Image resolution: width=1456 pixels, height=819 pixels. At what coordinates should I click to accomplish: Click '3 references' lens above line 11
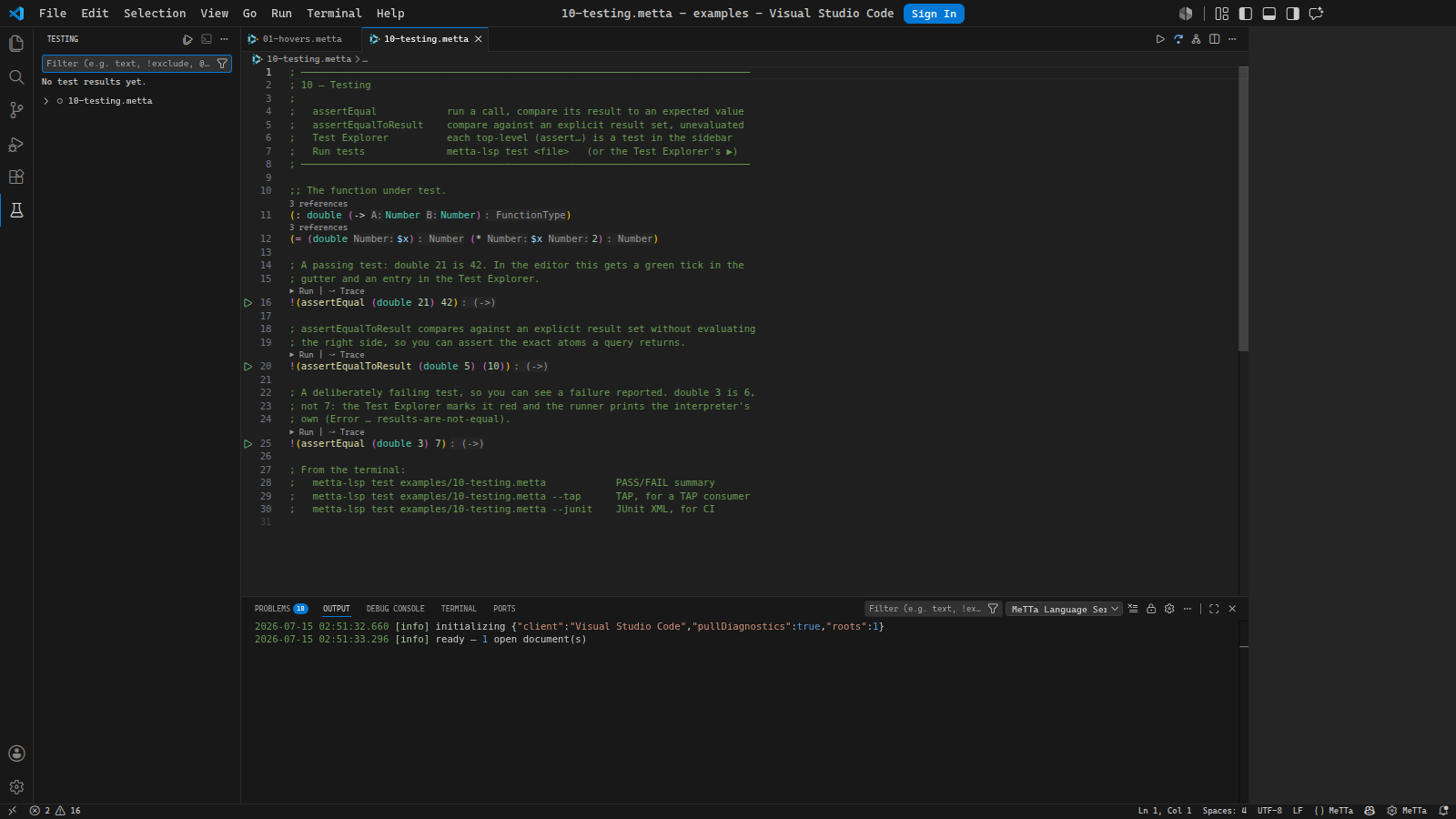pos(318,204)
